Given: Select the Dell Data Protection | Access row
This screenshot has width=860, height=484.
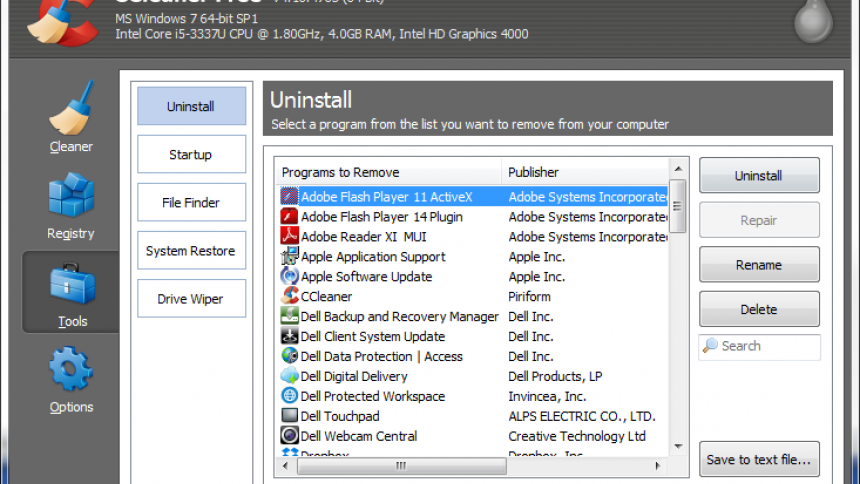Looking at the screenshot, I should coord(472,356).
